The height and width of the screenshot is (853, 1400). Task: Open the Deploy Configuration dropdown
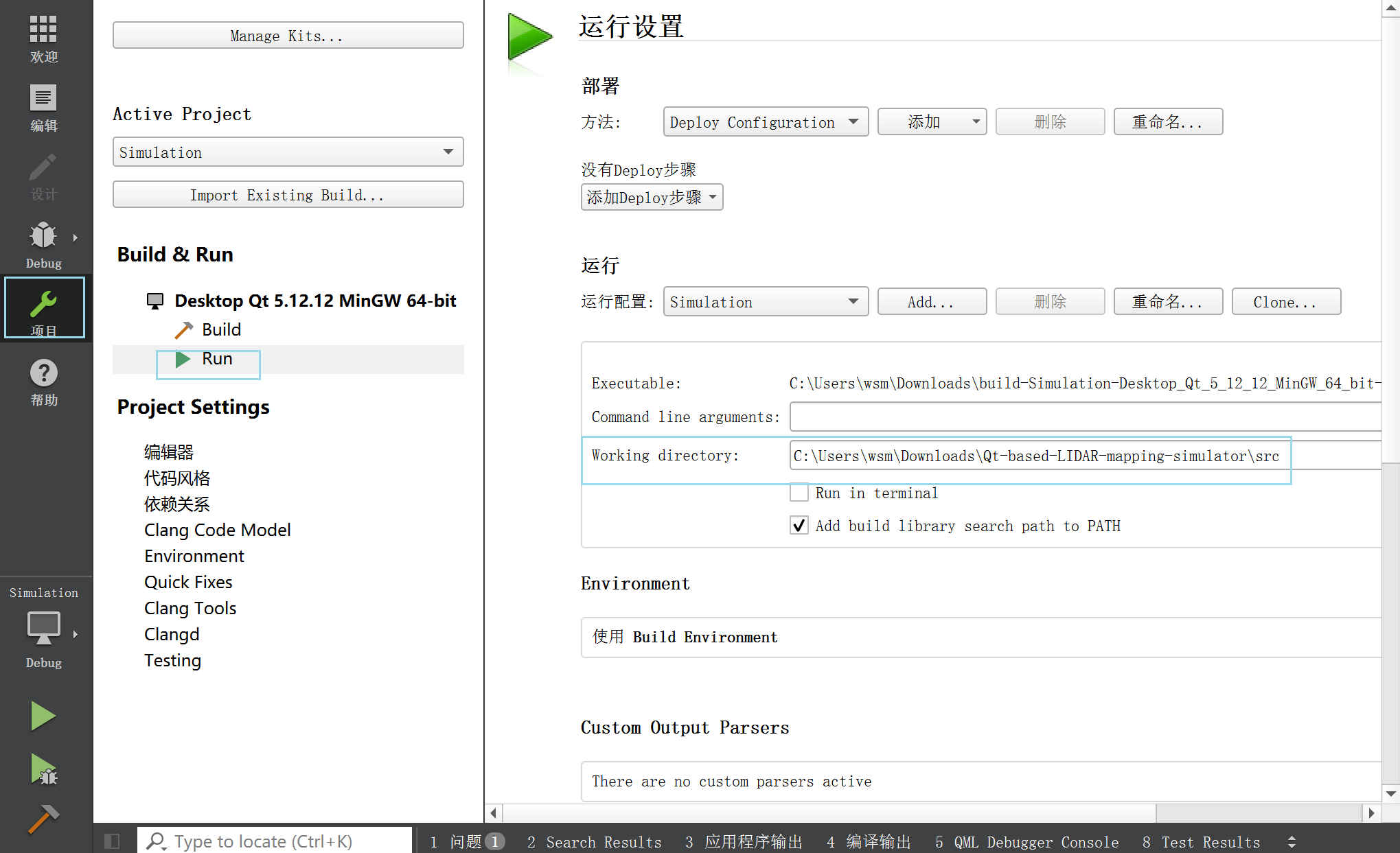point(765,121)
